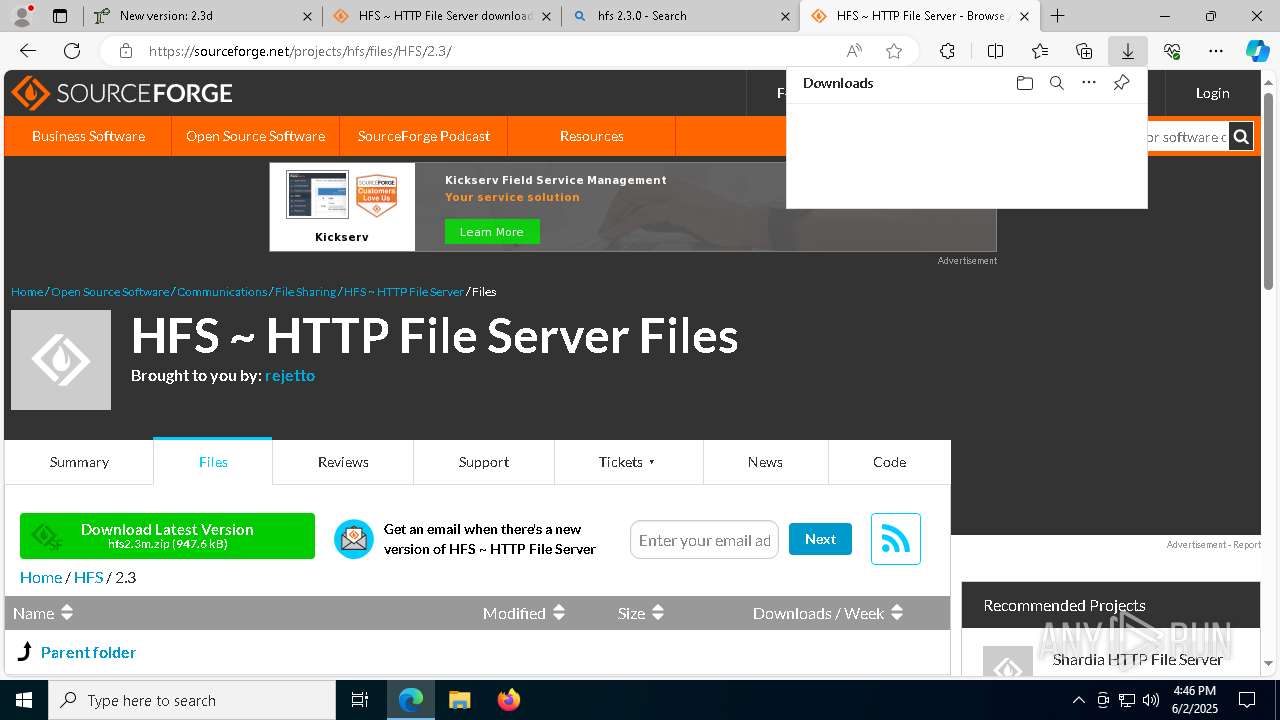1280x720 pixels.
Task: Search downloads magnifier icon
Action: pos(1056,83)
